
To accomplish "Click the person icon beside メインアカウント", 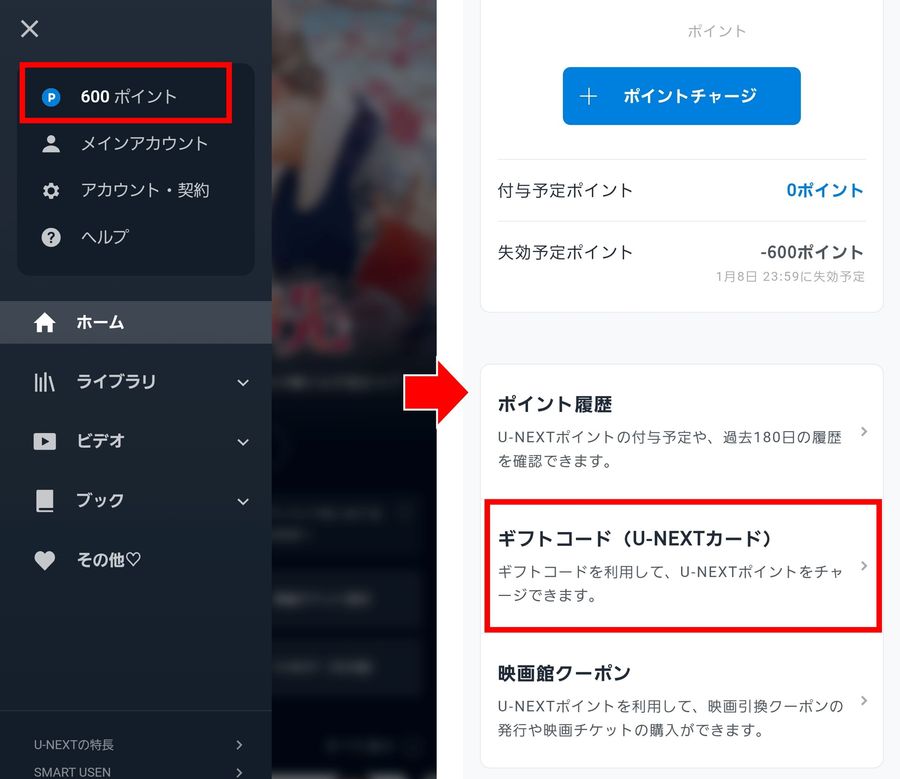I will (x=51, y=144).
